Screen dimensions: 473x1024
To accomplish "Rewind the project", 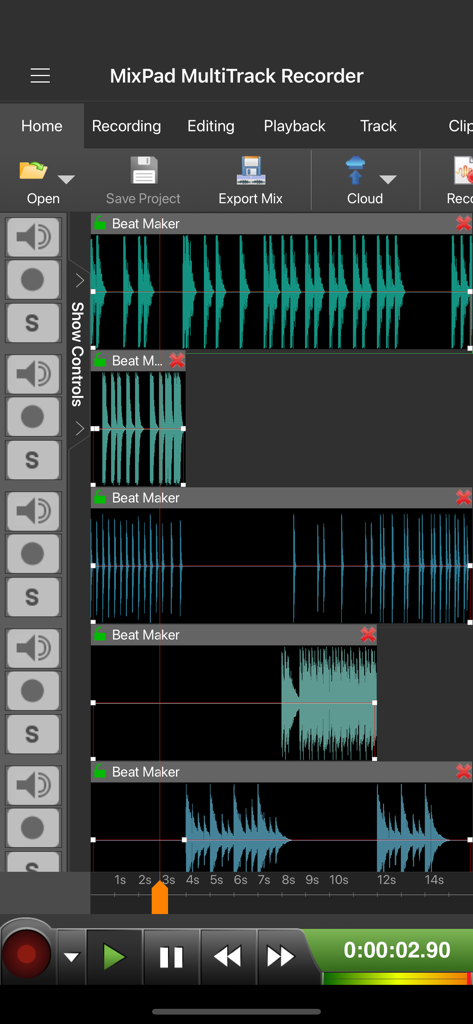I will [227, 957].
